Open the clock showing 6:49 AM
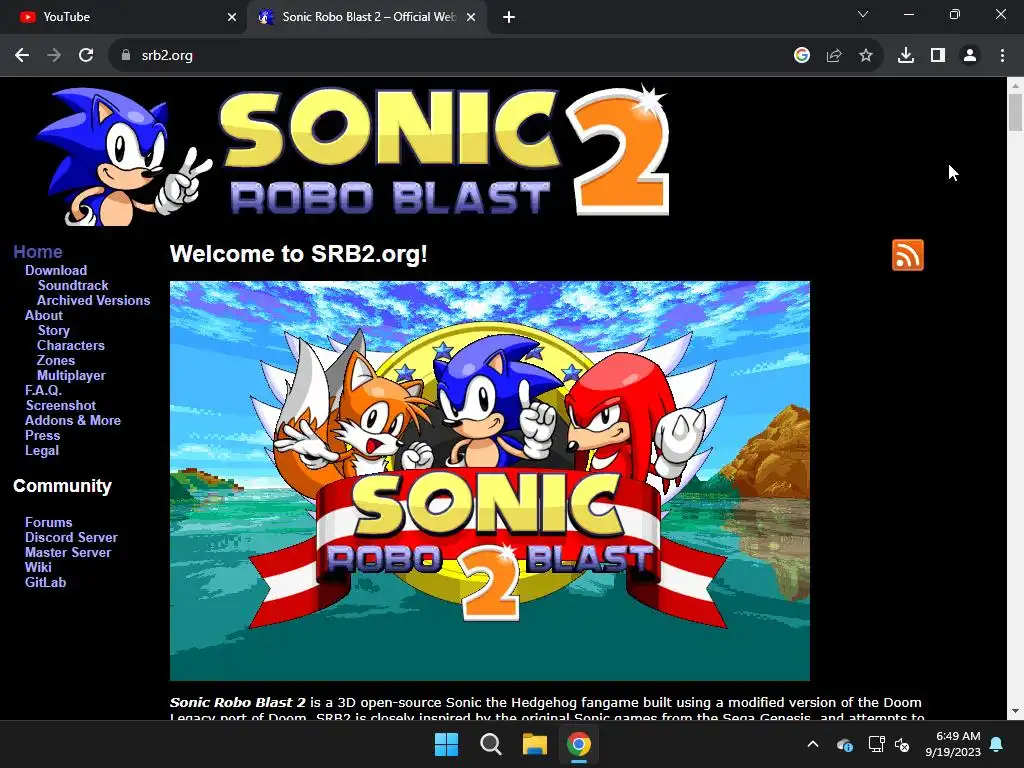 pos(953,744)
